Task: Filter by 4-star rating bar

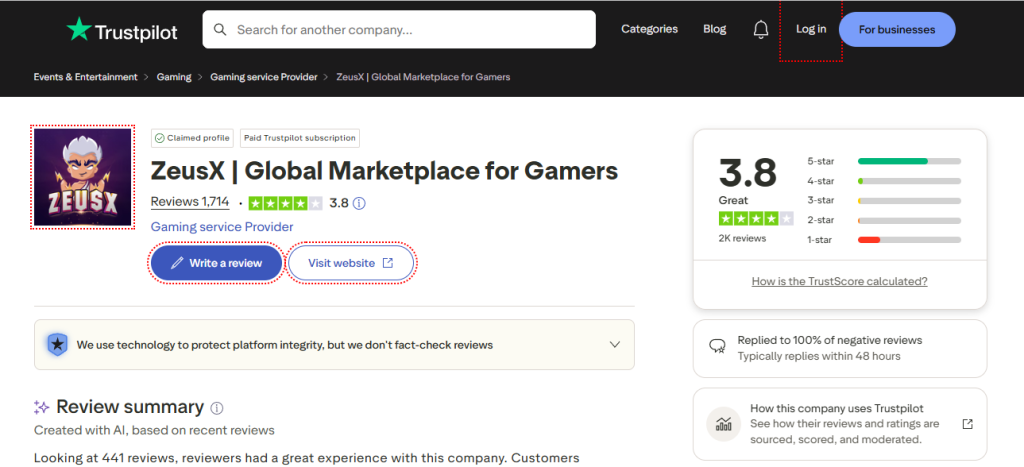Action: (884, 181)
